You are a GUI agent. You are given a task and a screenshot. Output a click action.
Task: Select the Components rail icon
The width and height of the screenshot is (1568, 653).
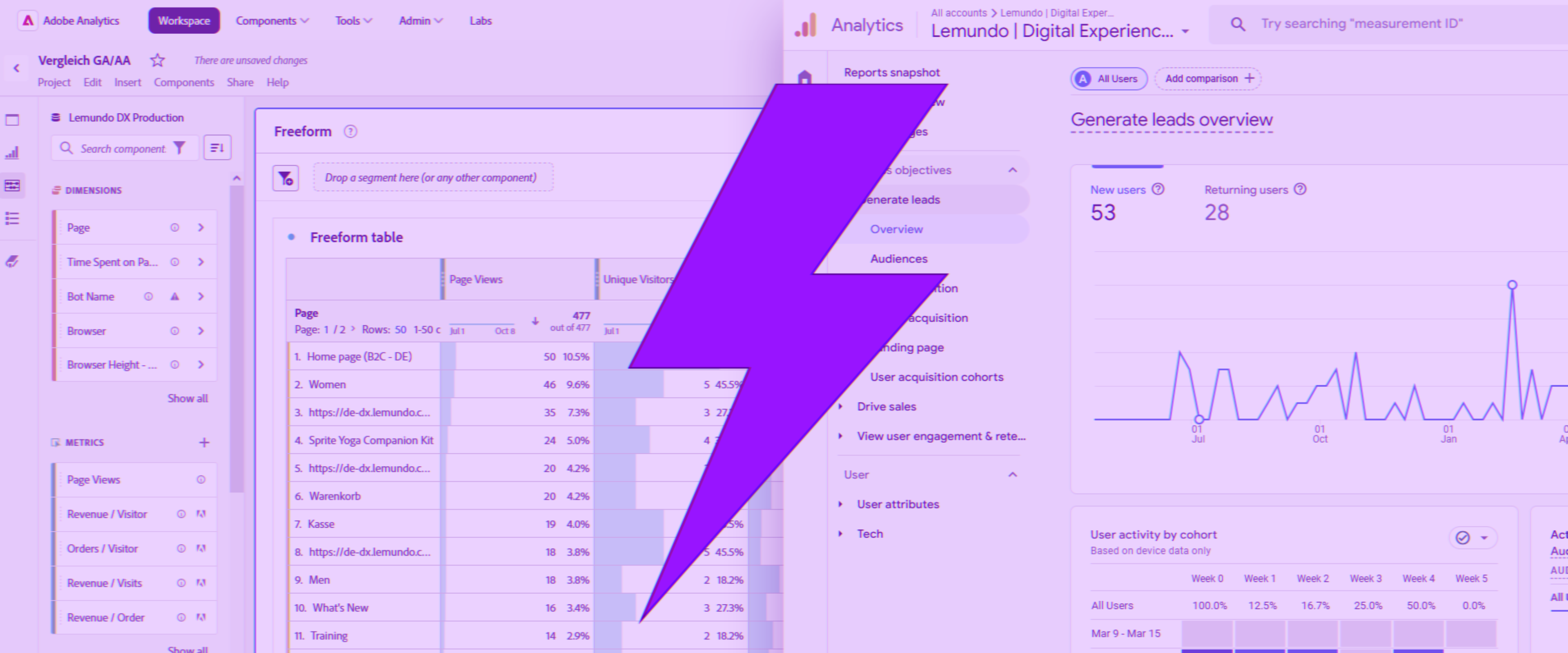point(12,186)
